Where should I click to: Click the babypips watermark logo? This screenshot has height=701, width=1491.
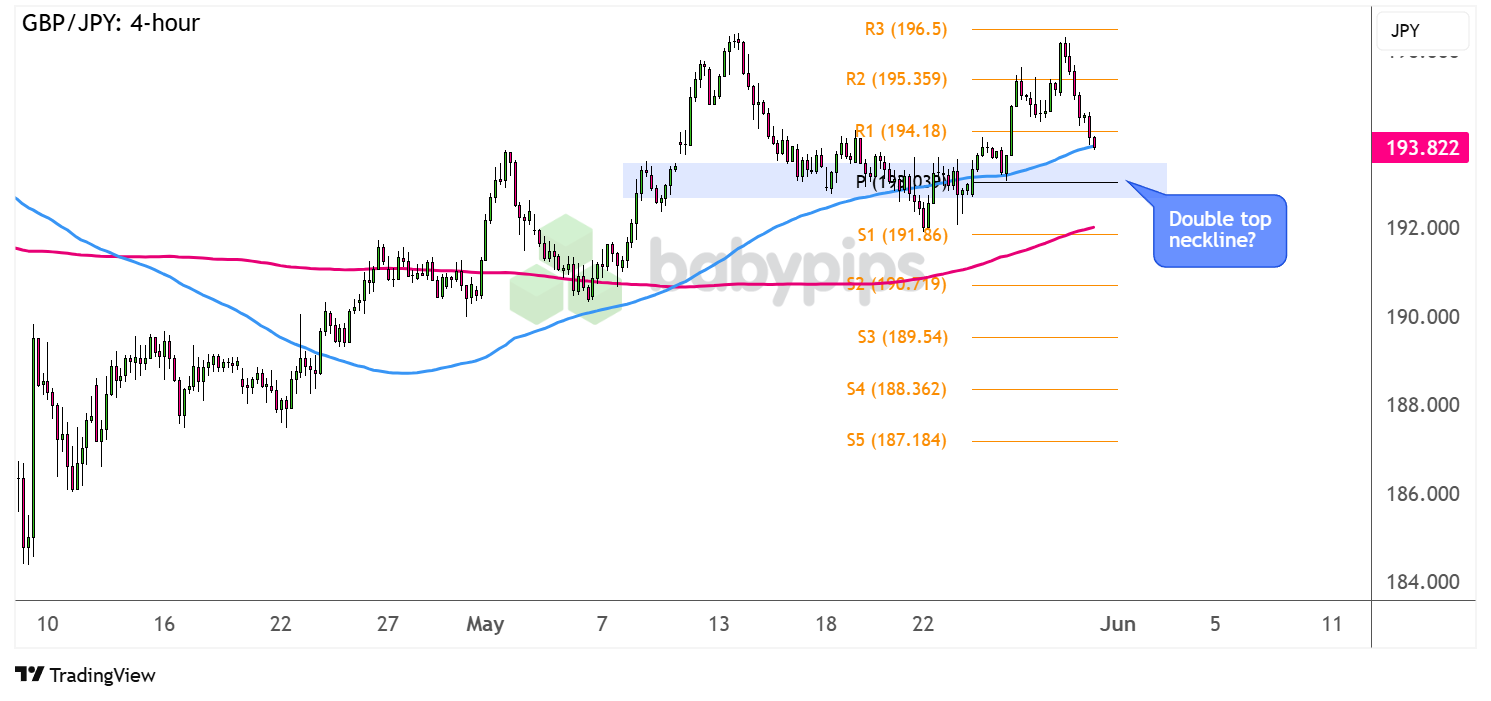point(720,266)
